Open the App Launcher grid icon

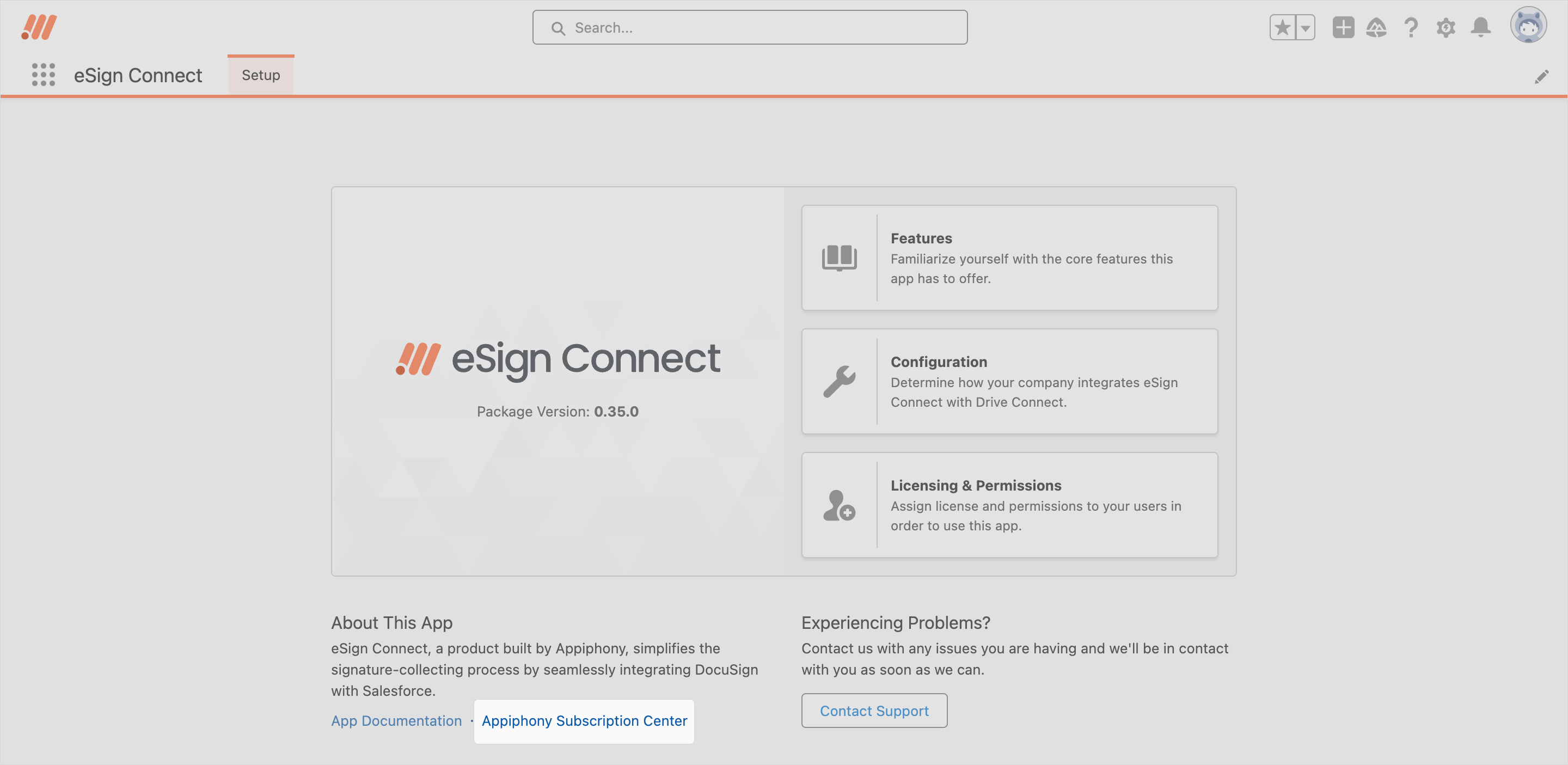pos(43,75)
